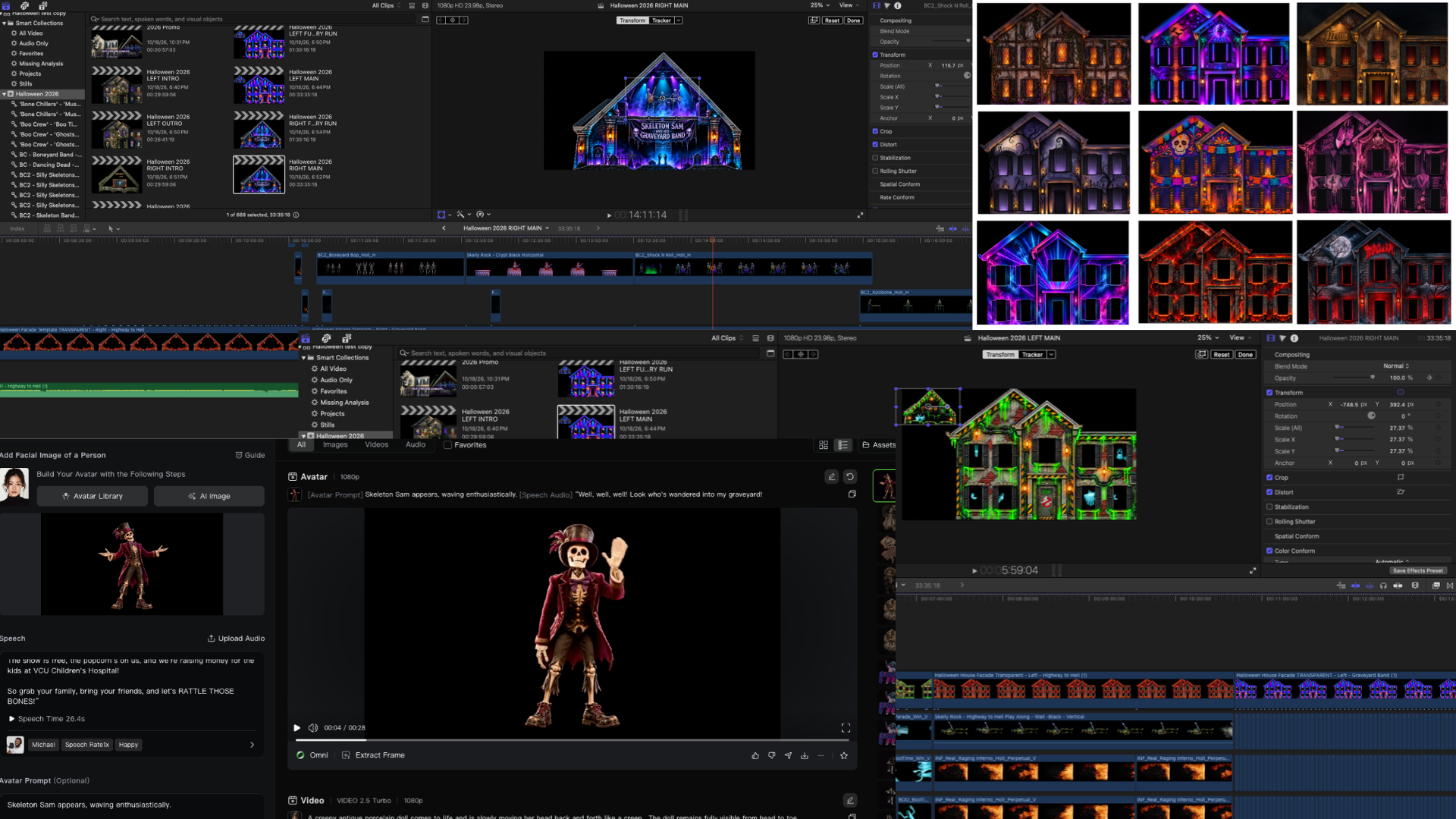
Task: Adjust the Opacity slider in lower inspector
Action: [x=1354, y=378]
